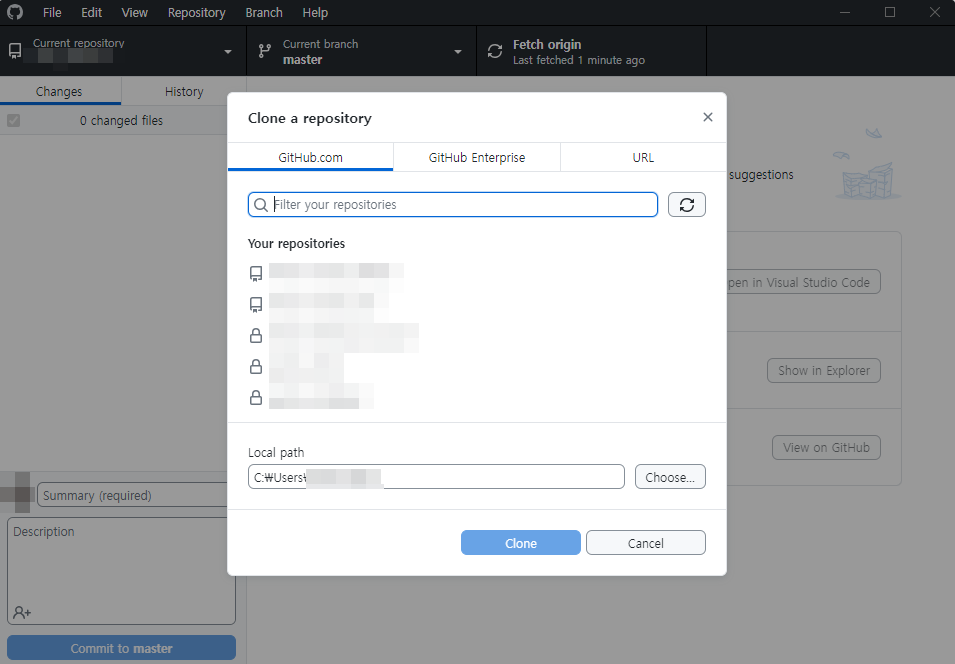Image resolution: width=955 pixels, height=664 pixels.
Task: Click magnifier icon in repository filter box
Action: tap(261, 205)
